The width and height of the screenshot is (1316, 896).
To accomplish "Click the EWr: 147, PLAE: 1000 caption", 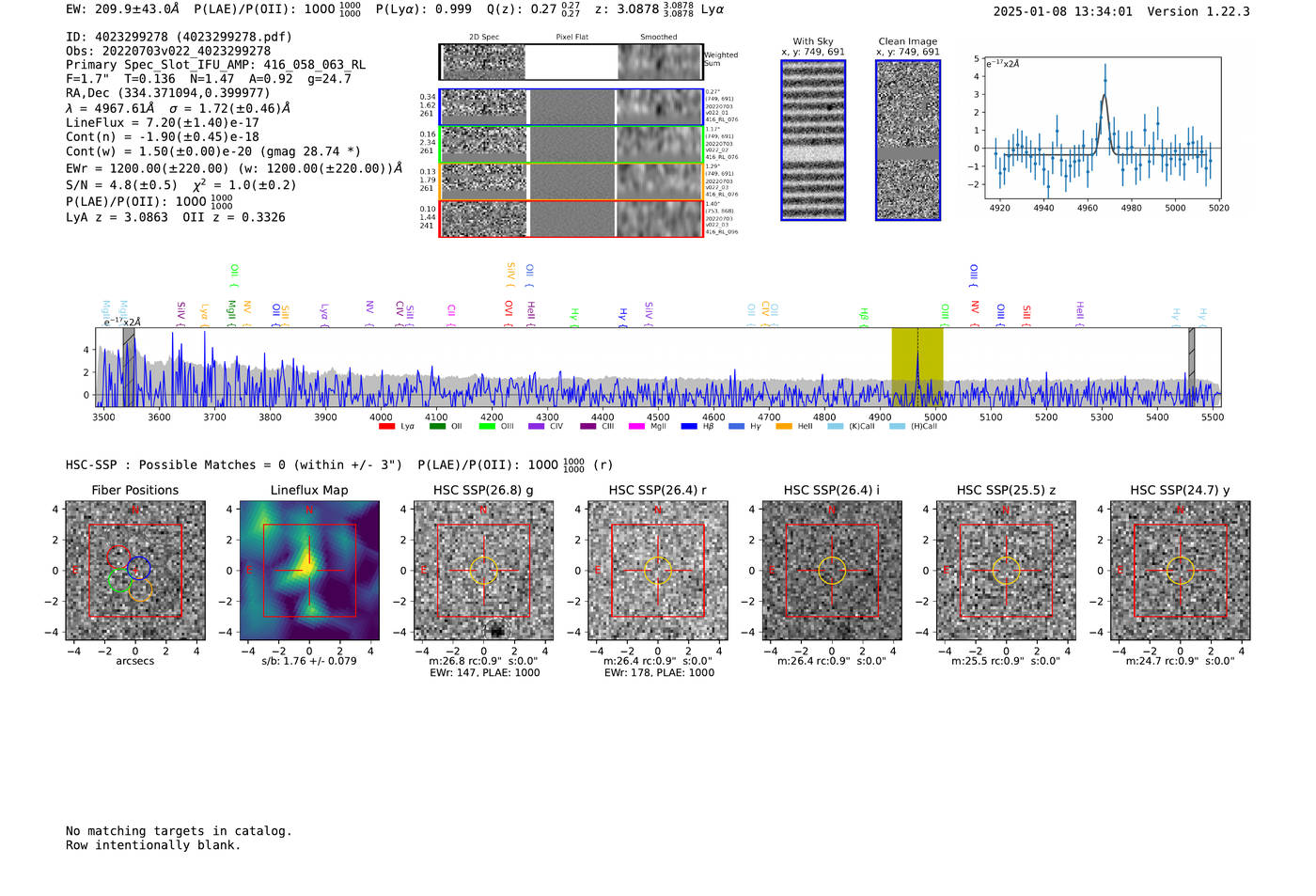I will coord(484,673).
